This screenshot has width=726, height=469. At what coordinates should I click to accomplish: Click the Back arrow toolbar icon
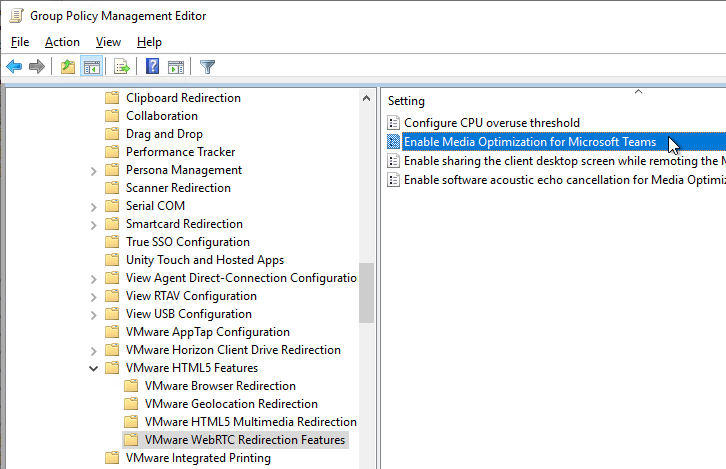14,67
